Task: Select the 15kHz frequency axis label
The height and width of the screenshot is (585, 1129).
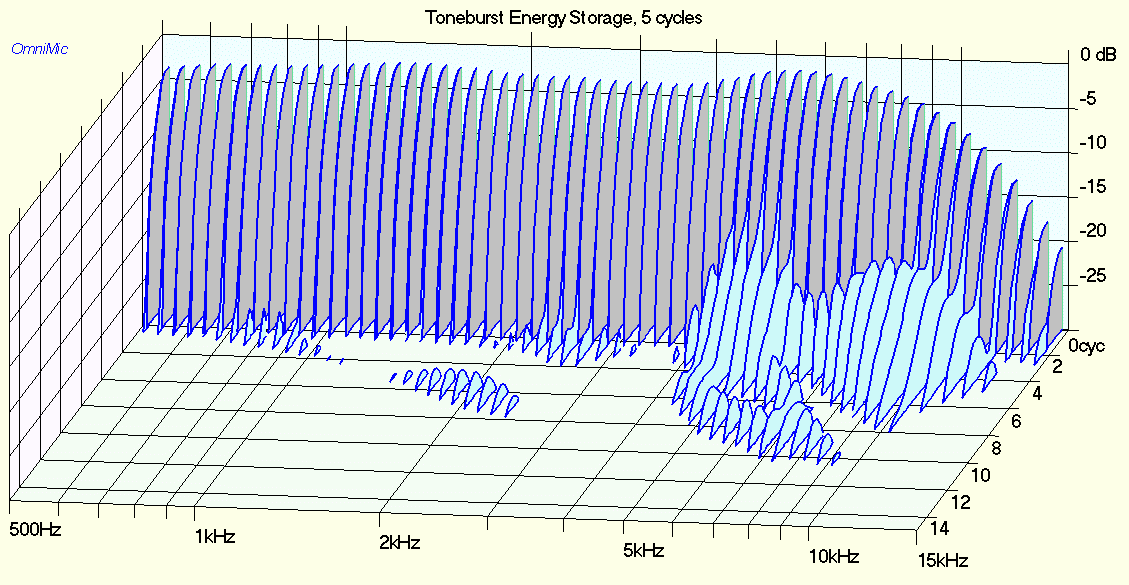Action: [x=942, y=560]
